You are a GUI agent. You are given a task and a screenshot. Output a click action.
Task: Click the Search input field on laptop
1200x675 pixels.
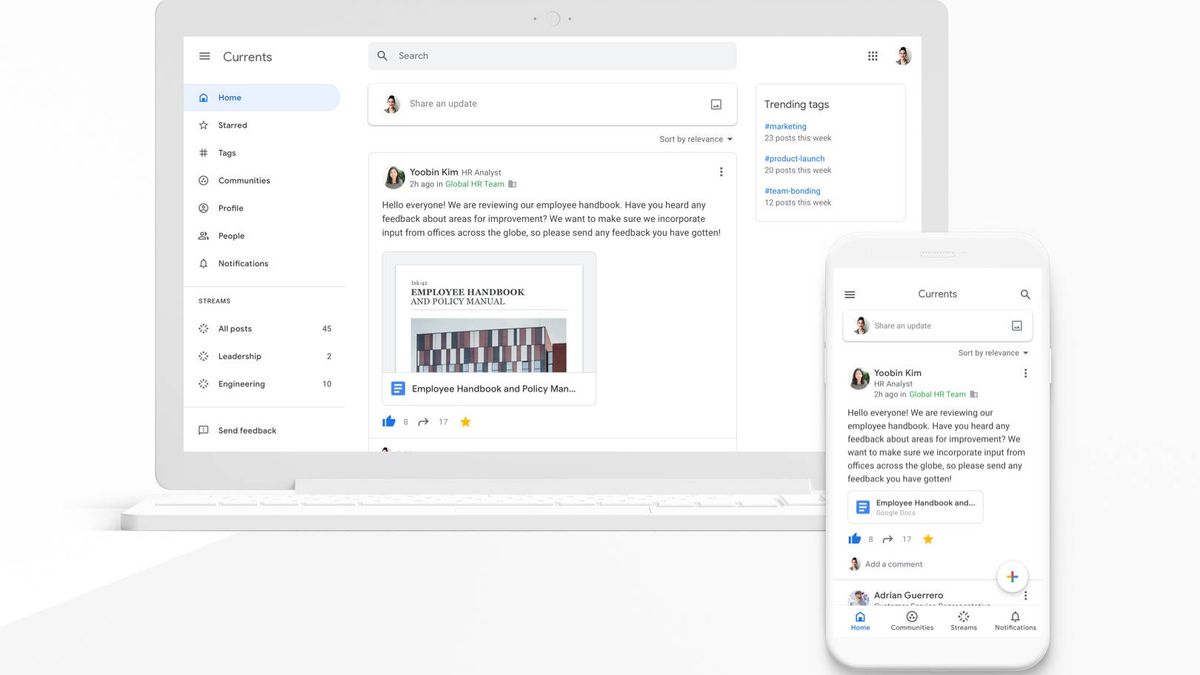pyautogui.click(x=552, y=56)
